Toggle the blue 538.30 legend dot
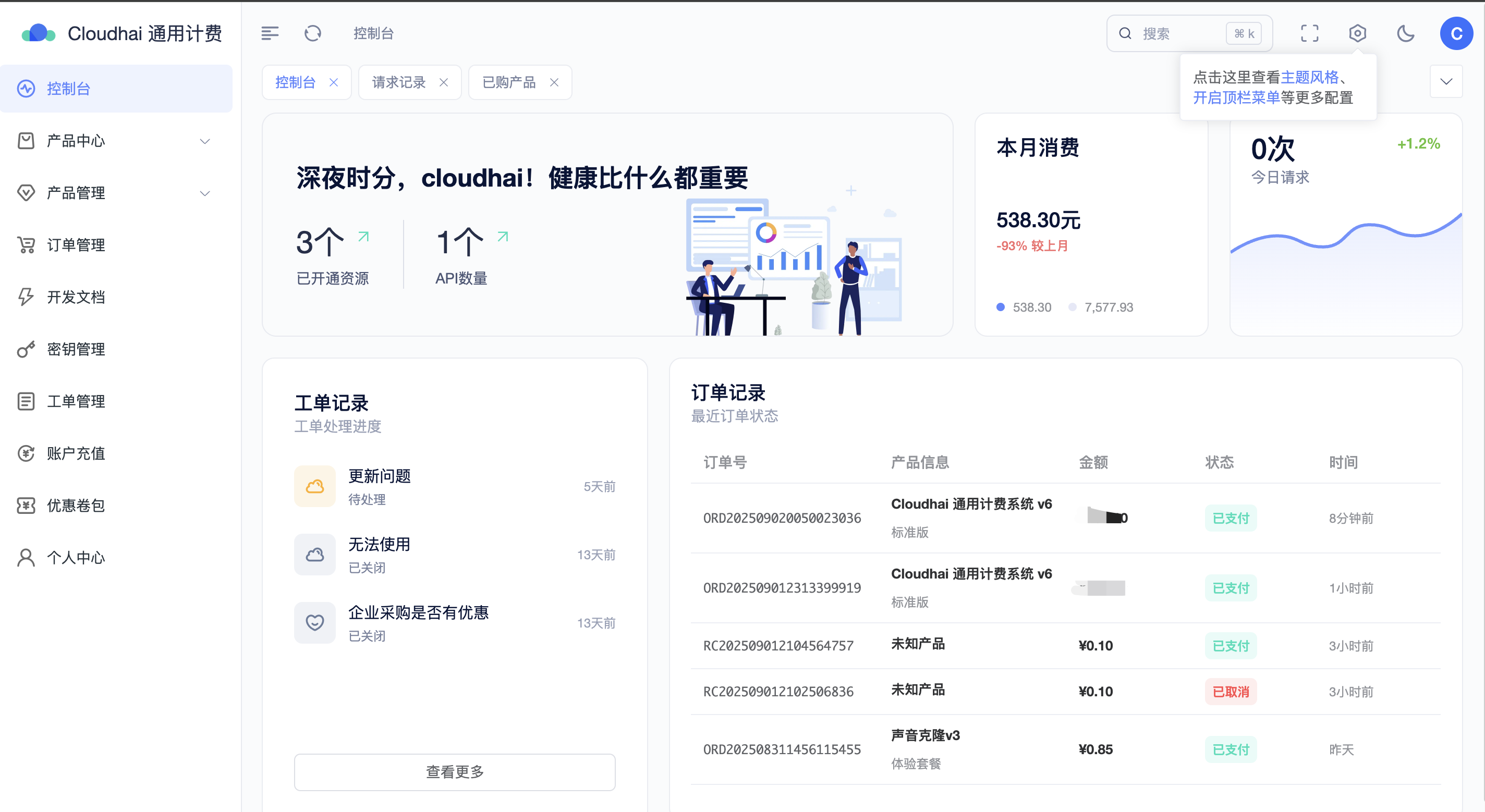Image resolution: width=1485 pixels, height=812 pixels. click(1000, 307)
